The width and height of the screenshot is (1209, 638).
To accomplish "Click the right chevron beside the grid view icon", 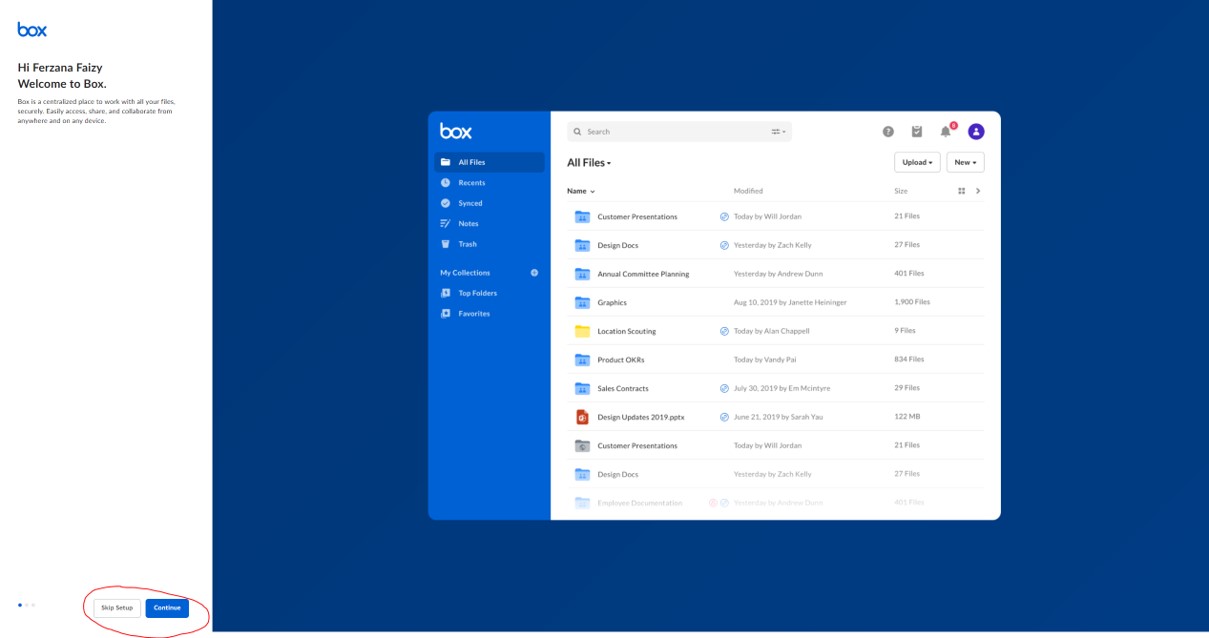I will [x=978, y=190].
